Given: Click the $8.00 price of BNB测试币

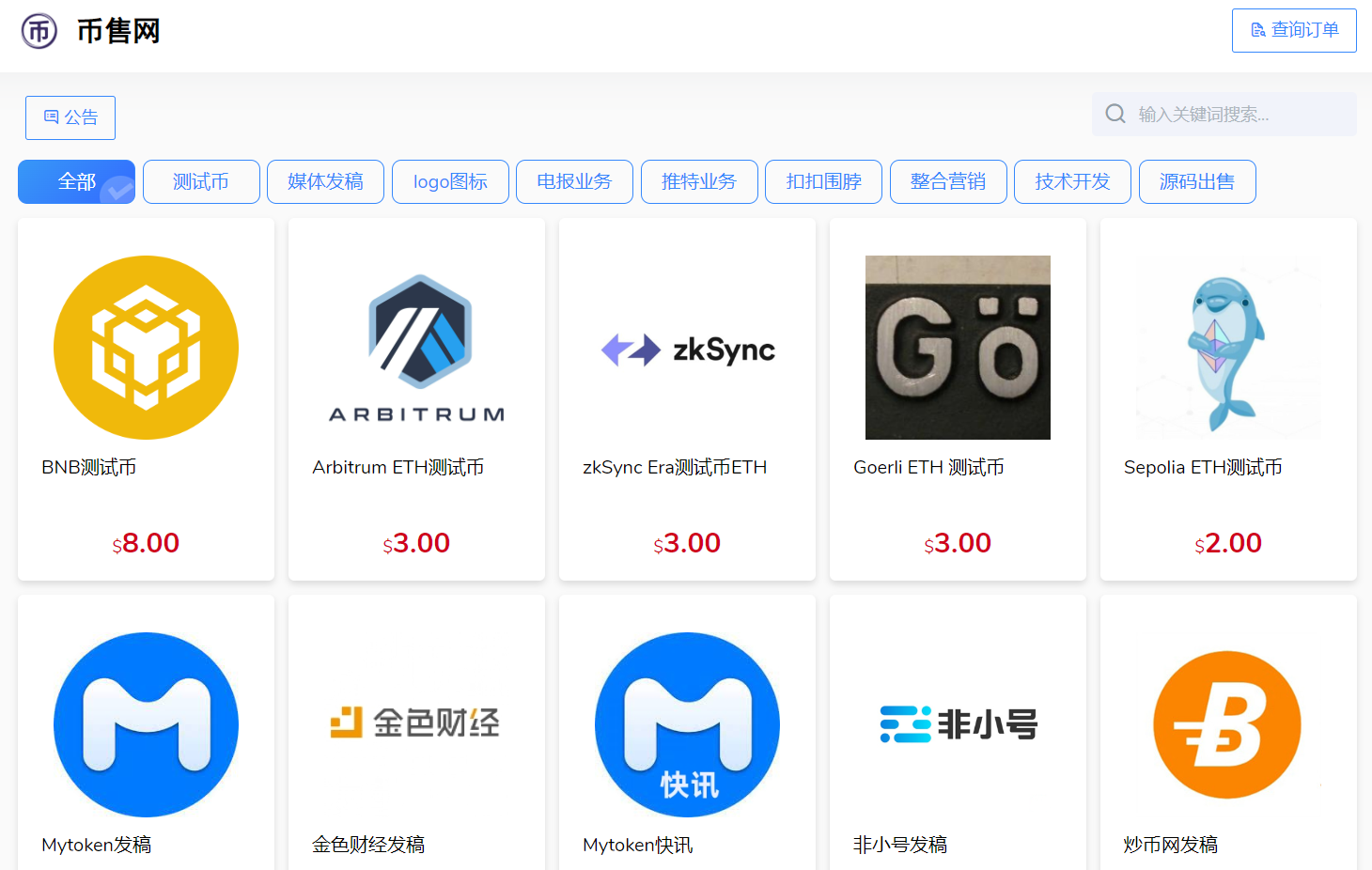Looking at the screenshot, I should click(x=146, y=543).
